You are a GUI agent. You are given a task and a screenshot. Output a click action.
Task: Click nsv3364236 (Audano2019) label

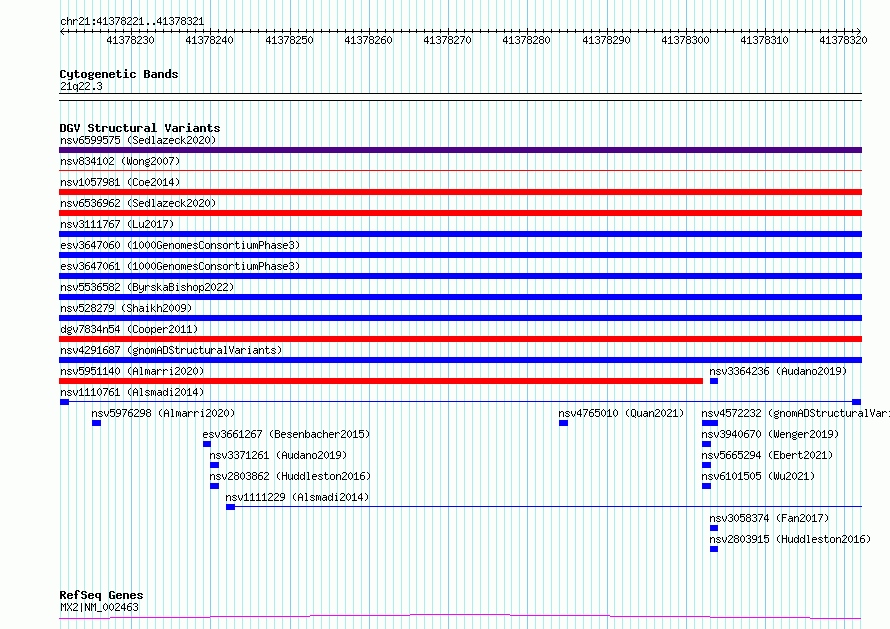coord(778,371)
